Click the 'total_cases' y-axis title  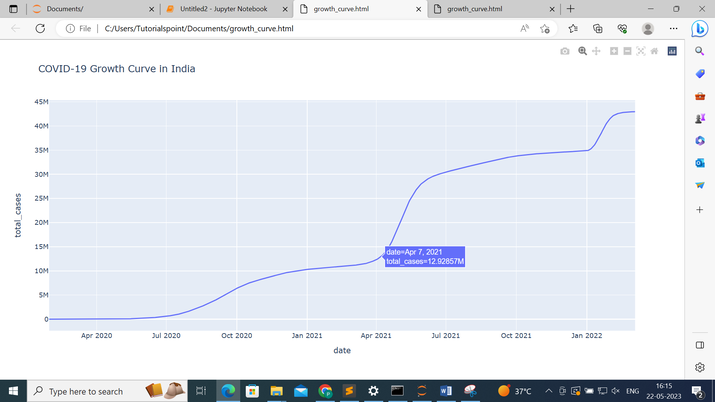pyautogui.click(x=18, y=215)
